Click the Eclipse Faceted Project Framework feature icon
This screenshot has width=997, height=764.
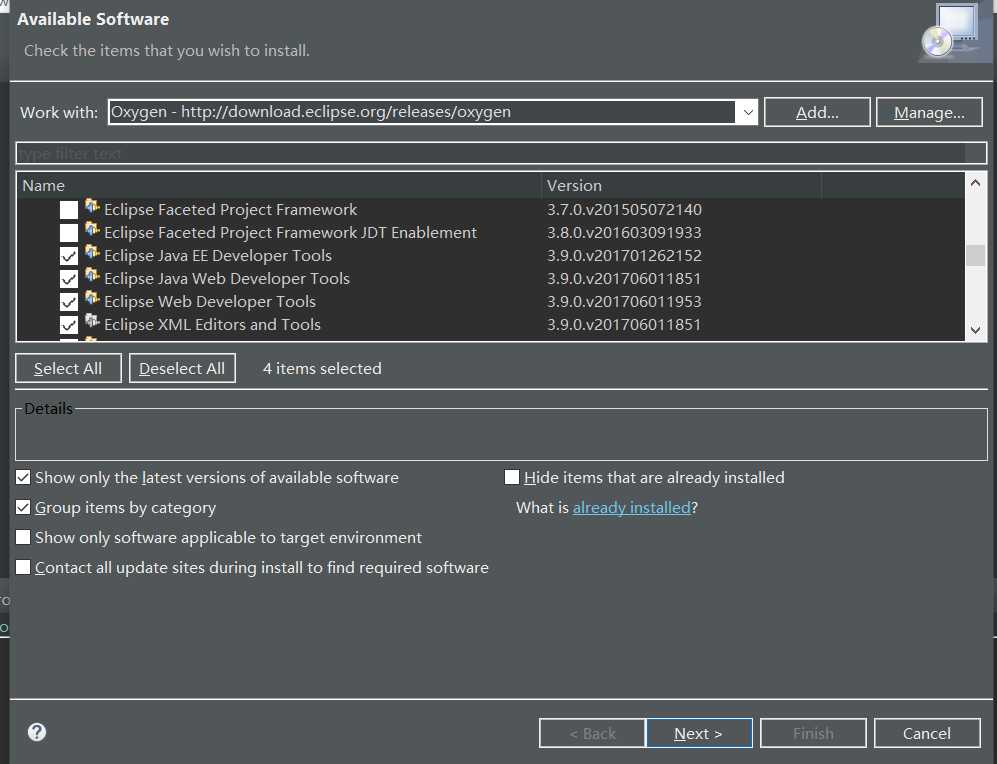click(92, 207)
